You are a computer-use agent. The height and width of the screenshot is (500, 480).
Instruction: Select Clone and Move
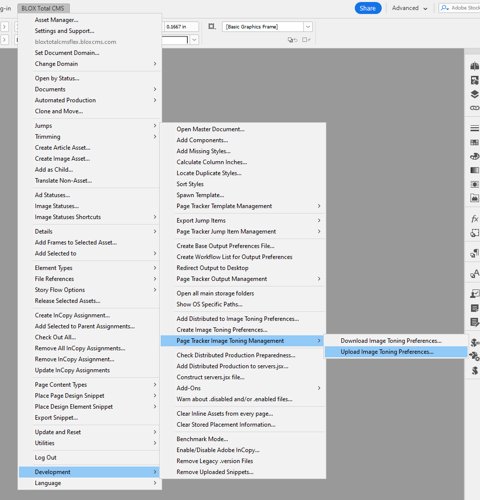tap(90, 111)
